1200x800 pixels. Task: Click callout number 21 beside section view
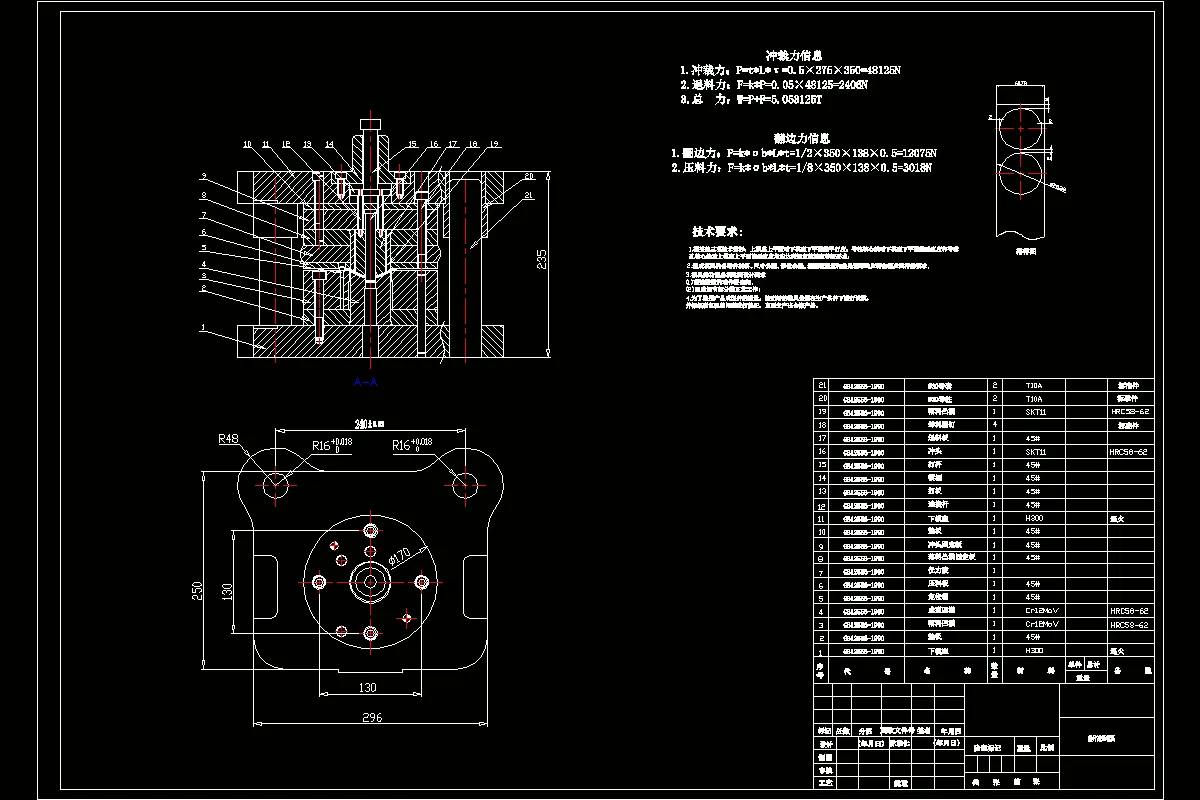pos(529,193)
